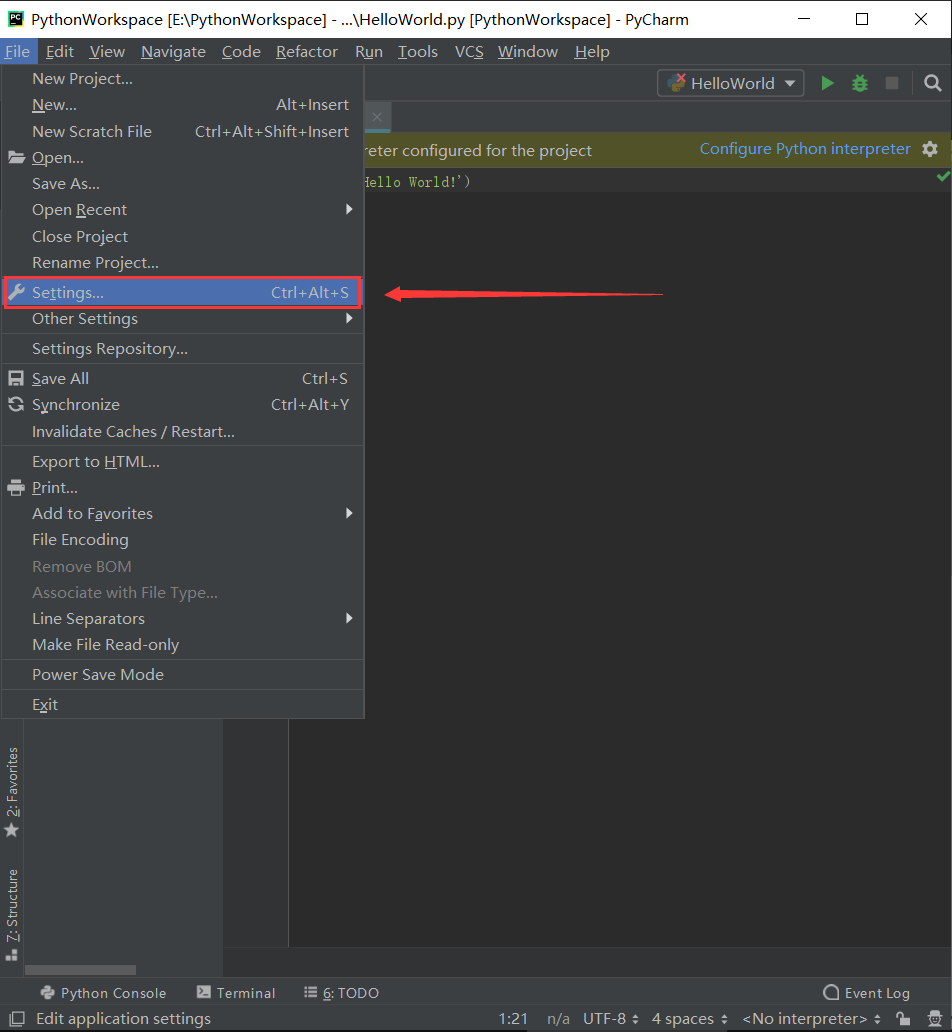The image size is (952, 1032).
Task: Click the interpreter settings gear icon
Action: 930,148
